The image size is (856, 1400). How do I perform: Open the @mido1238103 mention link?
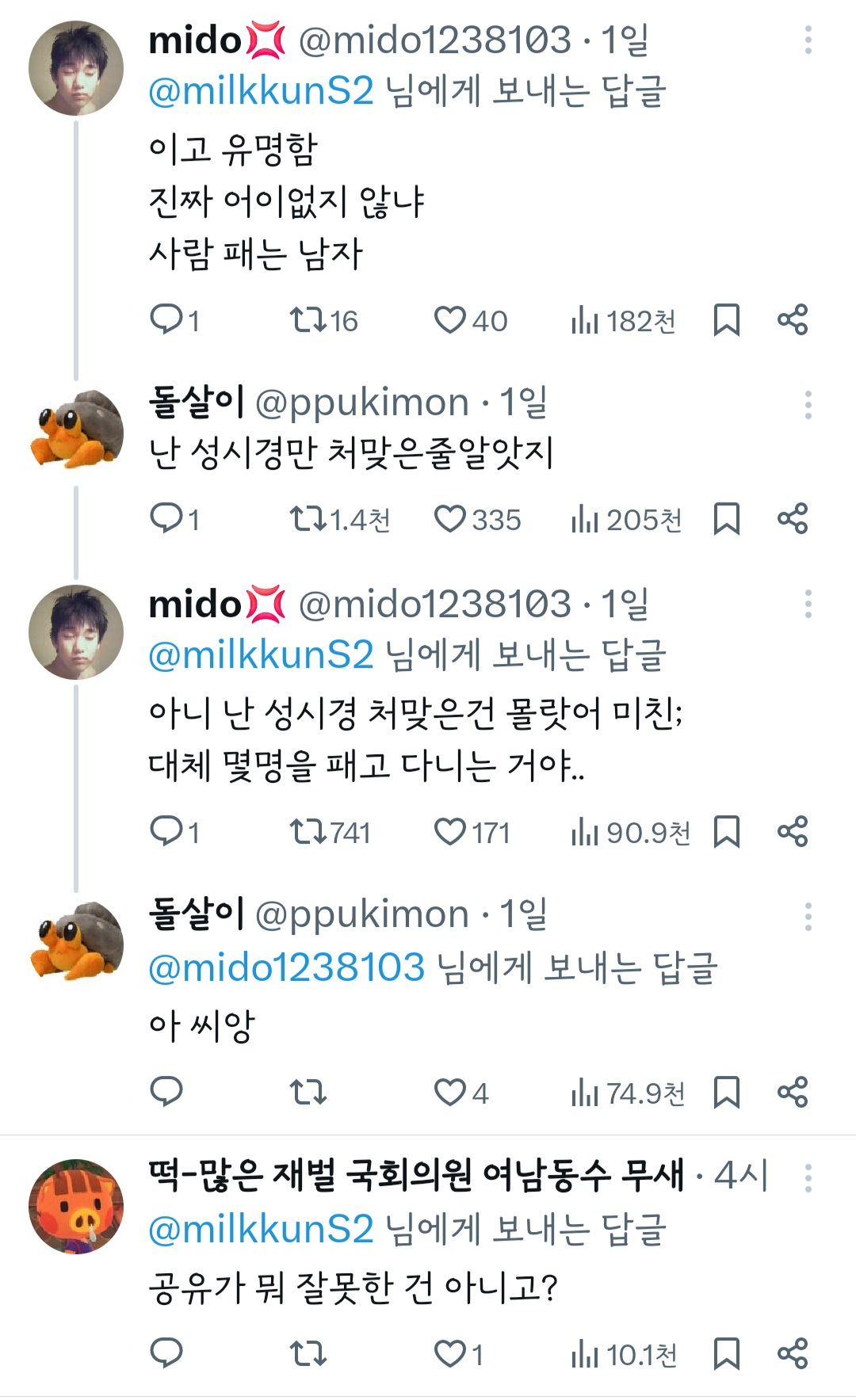(x=287, y=968)
